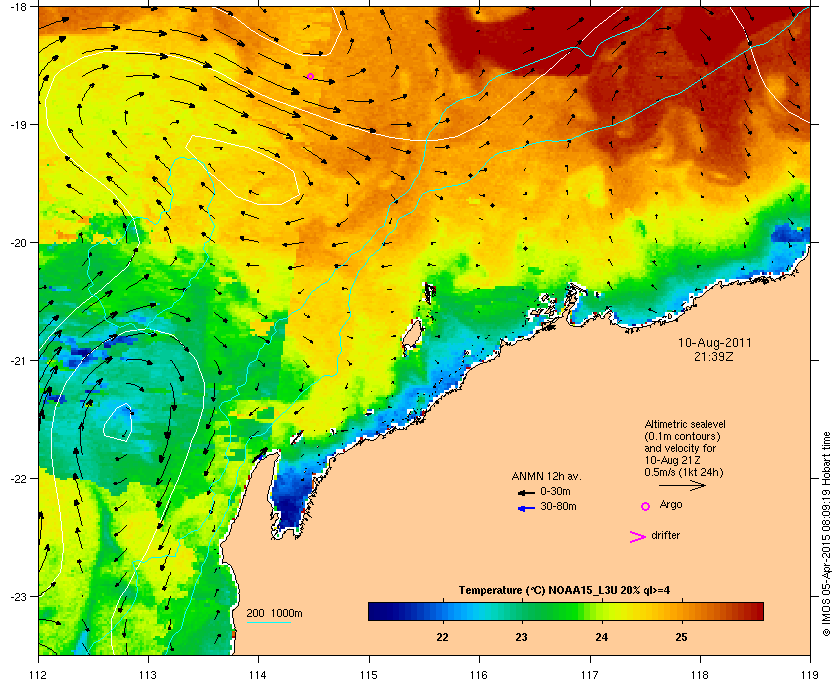Click the latitude axis label -20
Viewport: 840px width, 680px height.
18,242
